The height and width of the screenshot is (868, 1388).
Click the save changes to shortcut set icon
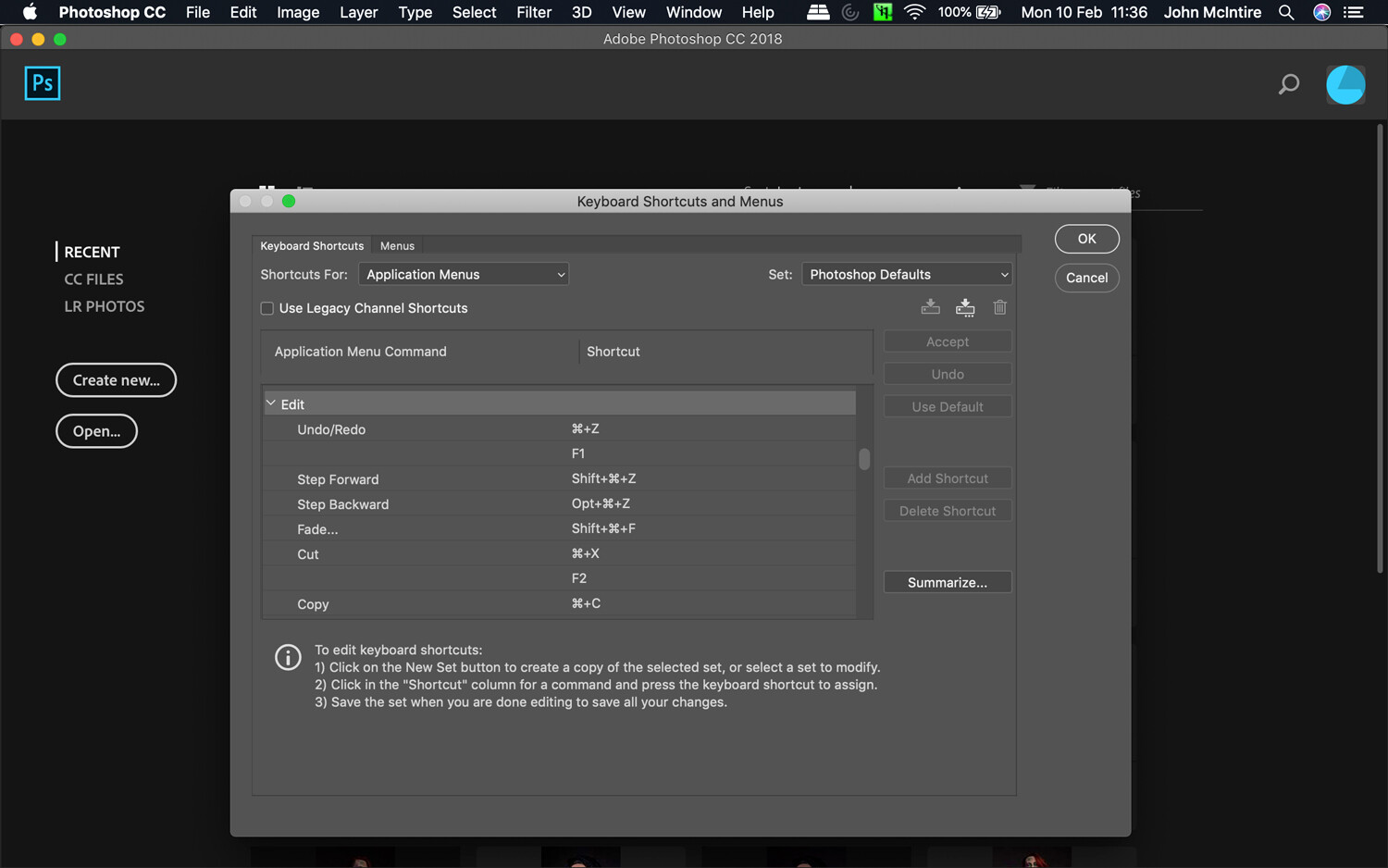931,306
